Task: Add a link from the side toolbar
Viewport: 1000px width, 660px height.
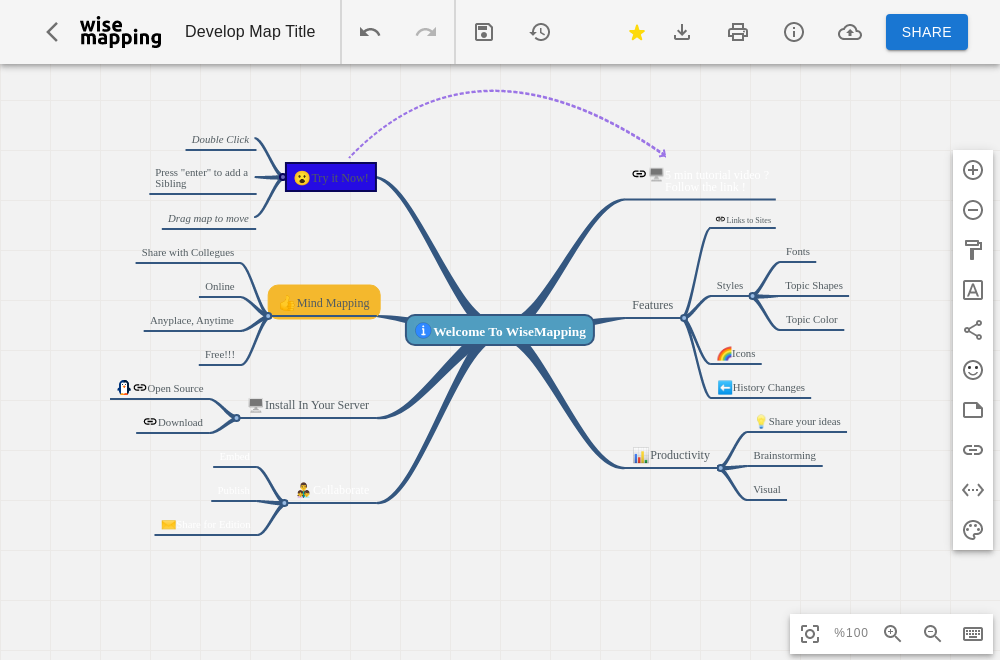Action: [x=973, y=450]
